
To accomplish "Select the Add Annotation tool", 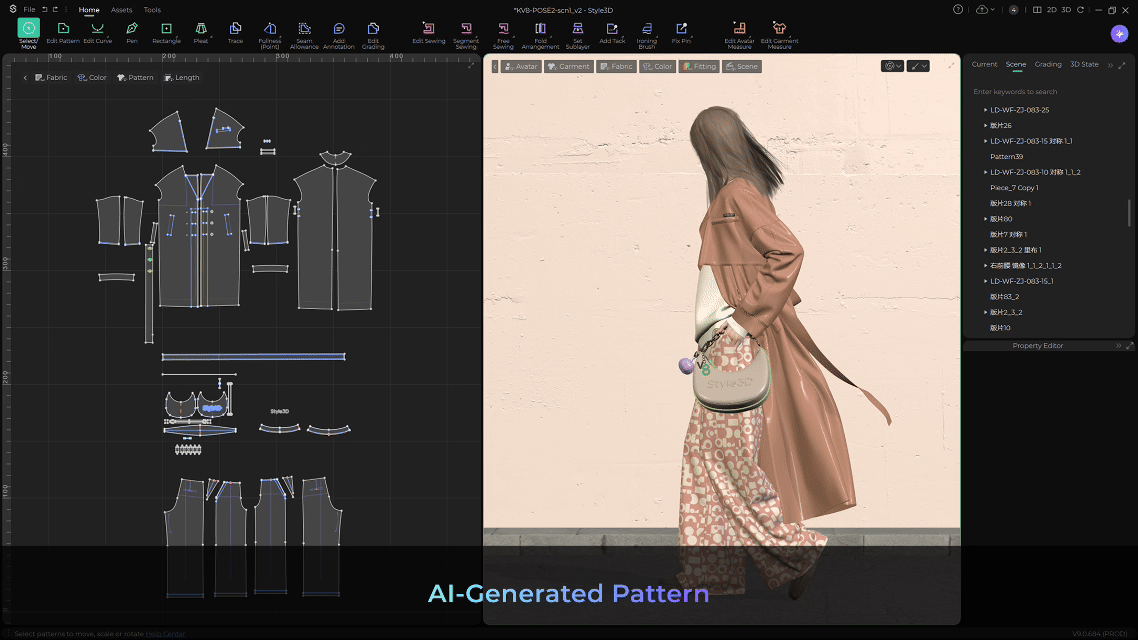I will (339, 30).
